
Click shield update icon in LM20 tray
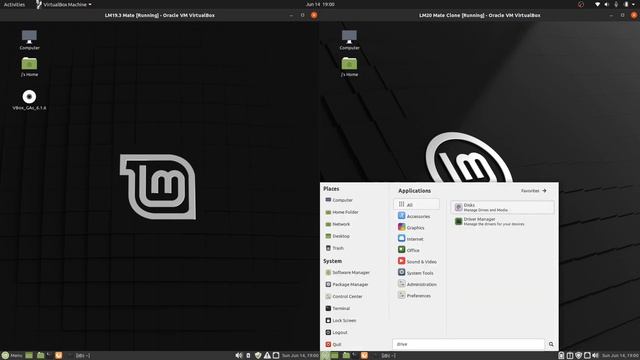[578, 356]
